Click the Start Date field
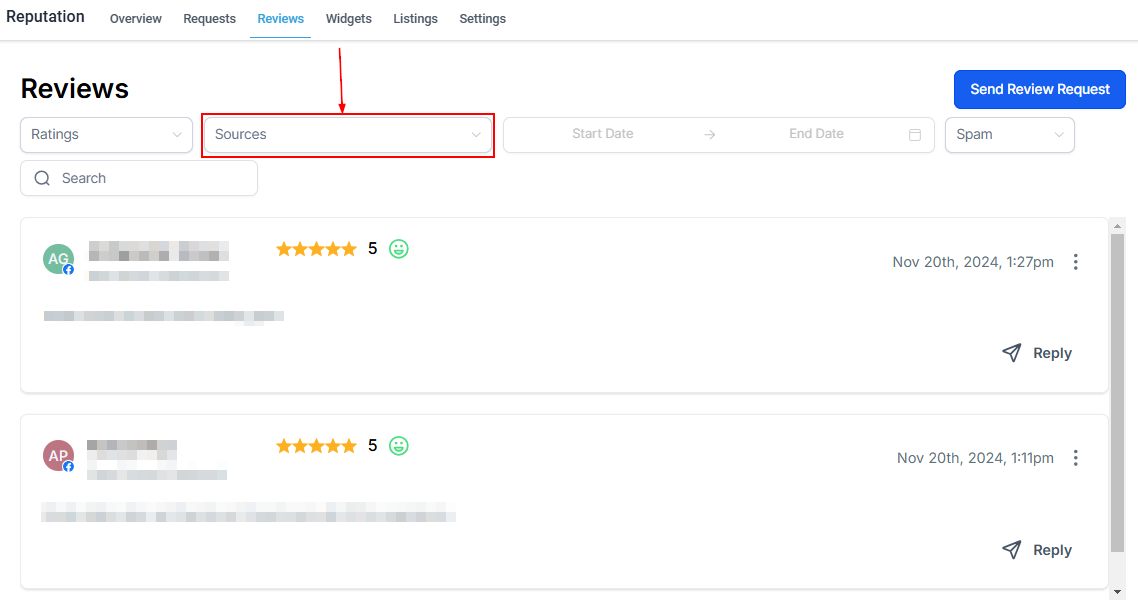Viewport: 1138px width, 600px height. pyautogui.click(x=602, y=134)
